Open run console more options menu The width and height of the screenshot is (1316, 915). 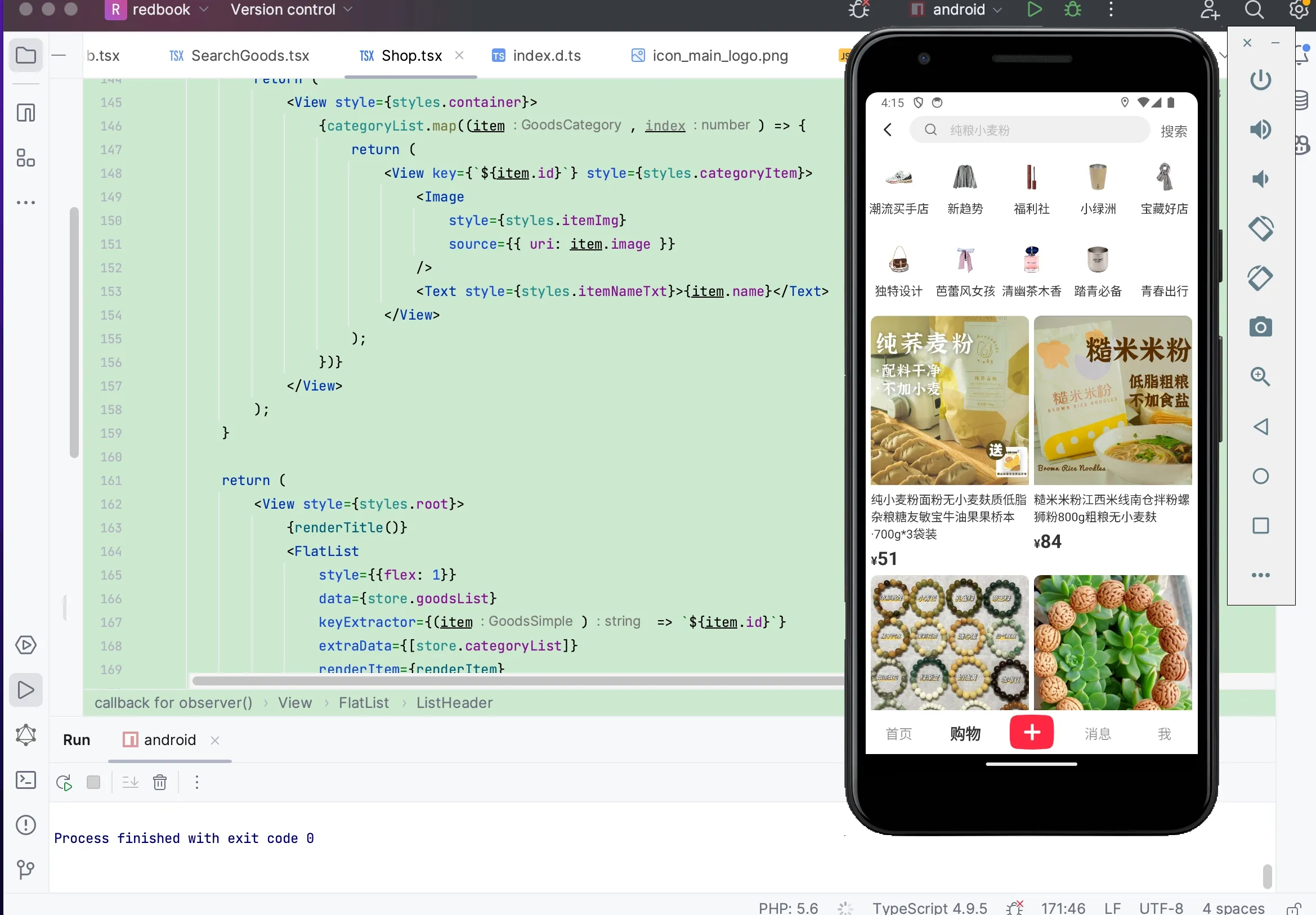point(196,783)
